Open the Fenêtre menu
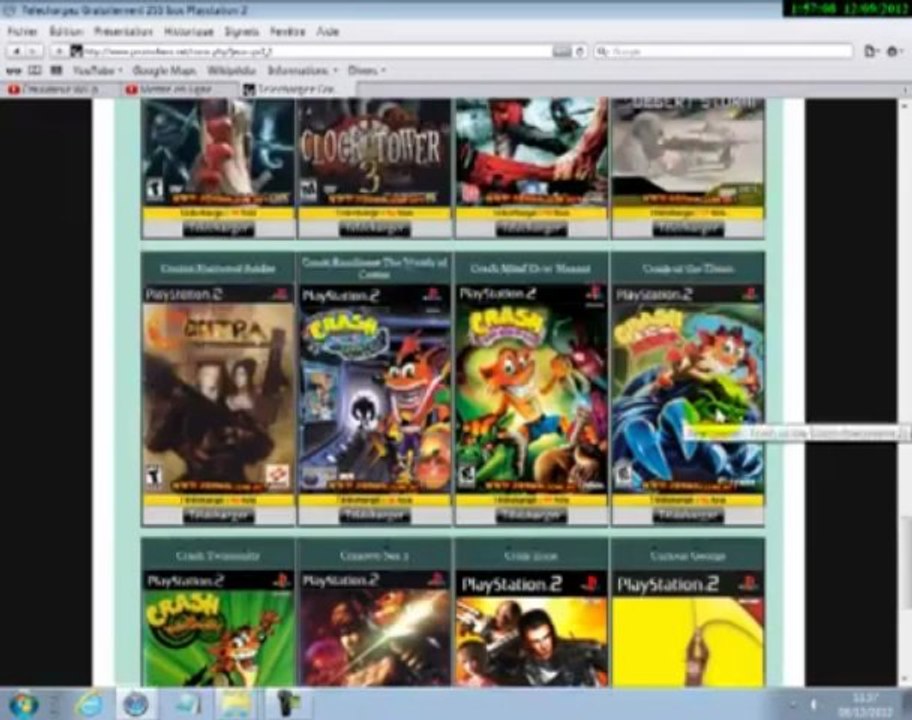This screenshot has width=912, height=720. pyautogui.click(x=287, y=31)
